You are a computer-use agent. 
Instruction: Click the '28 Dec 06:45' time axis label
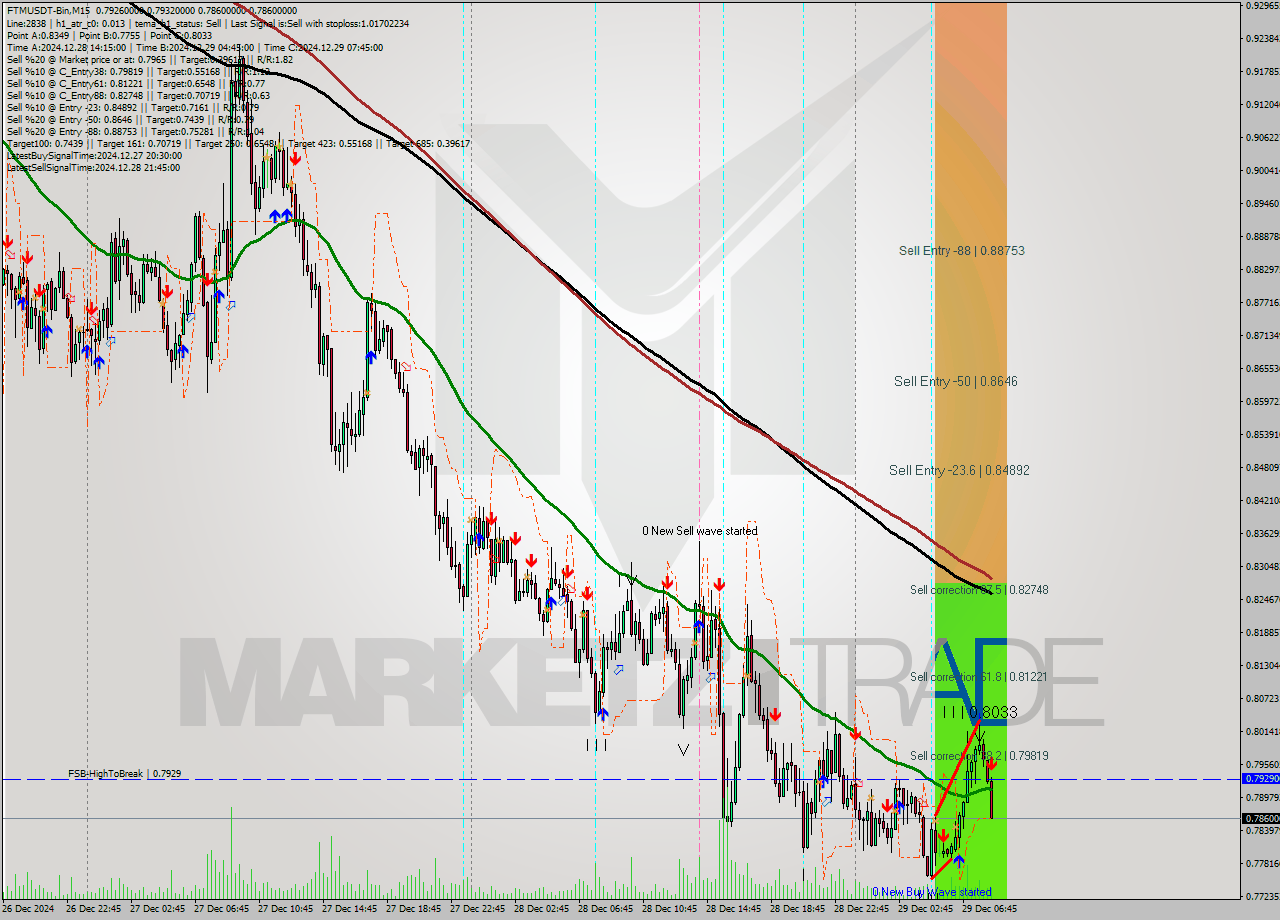pos(605,909)
